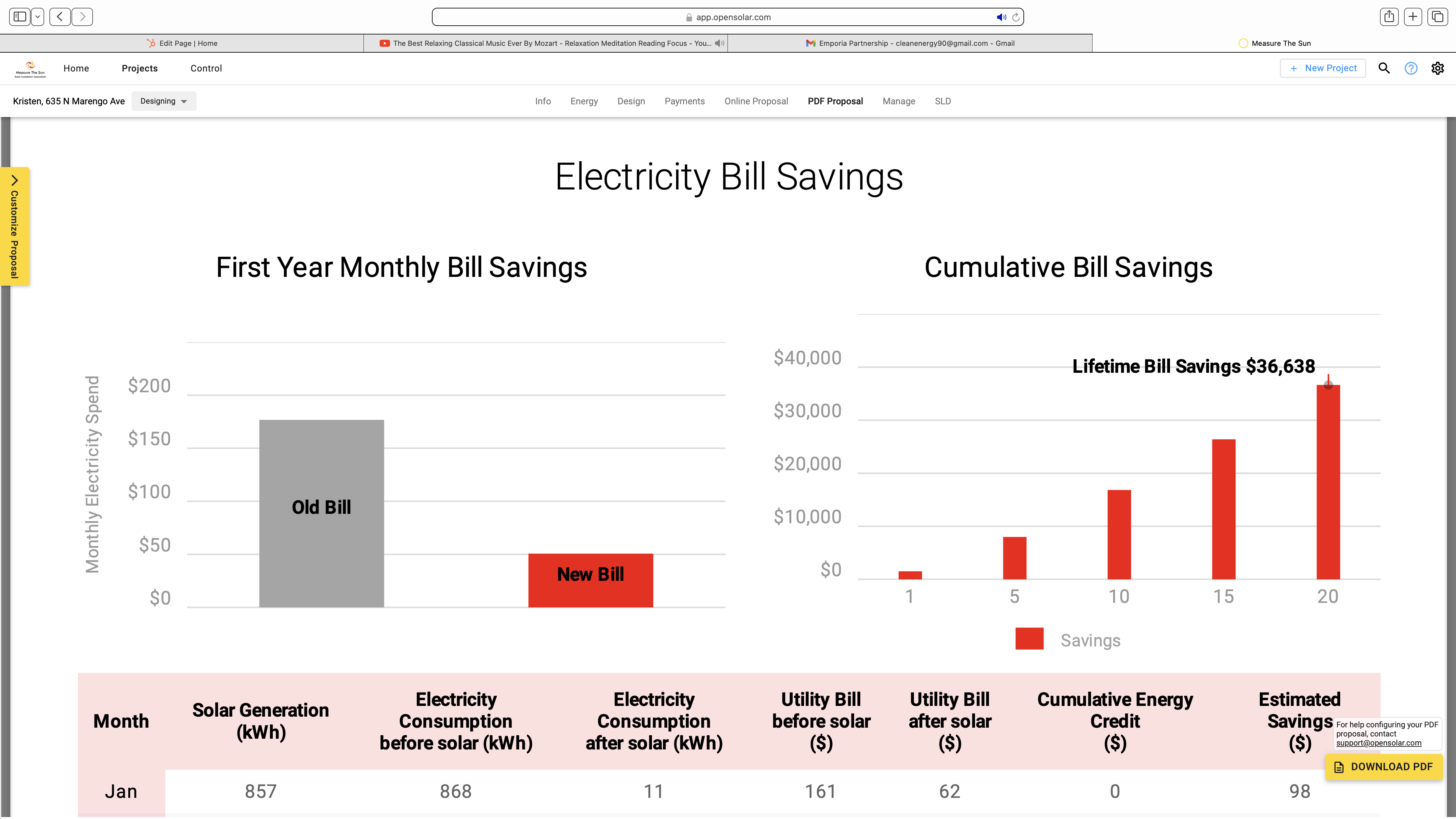This screenshot has width=1456, height=819.
Task: Open the settings gear icon
Action: pyautogui.click(x=1437, y=68)
